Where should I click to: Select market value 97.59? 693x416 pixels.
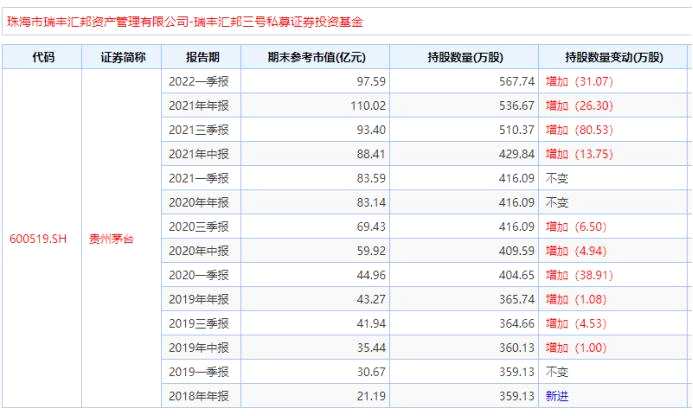coord(371,81)
